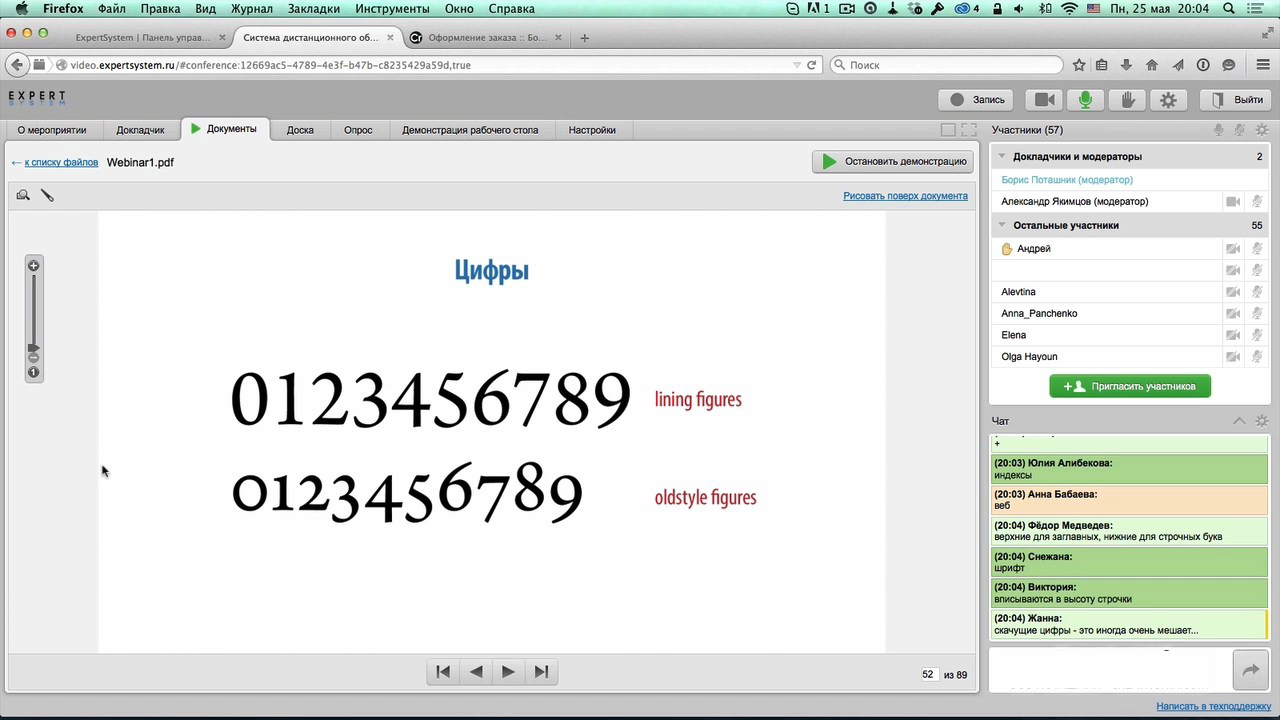Reload page with browser refresh icon
Image resolution: width=1280 pixels, height=720 pixels.
pyautogui.click(x=811, y=65)
